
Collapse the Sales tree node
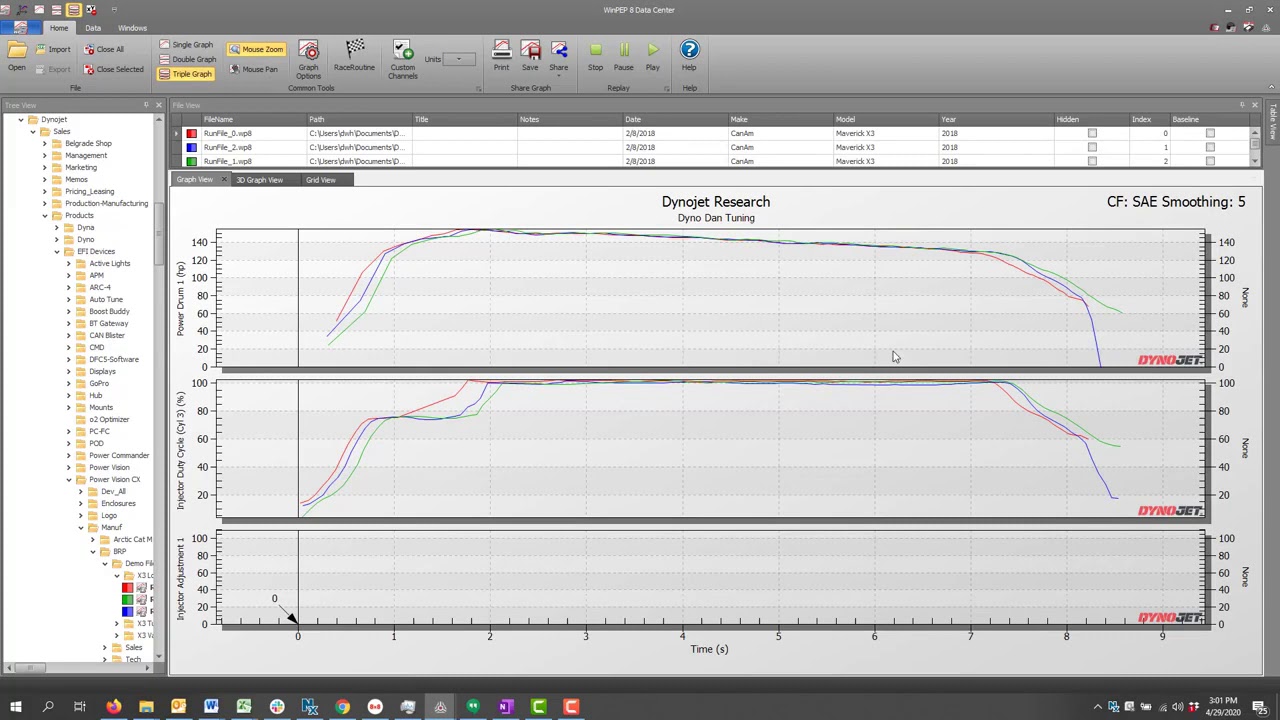click(x=32, y=131)
